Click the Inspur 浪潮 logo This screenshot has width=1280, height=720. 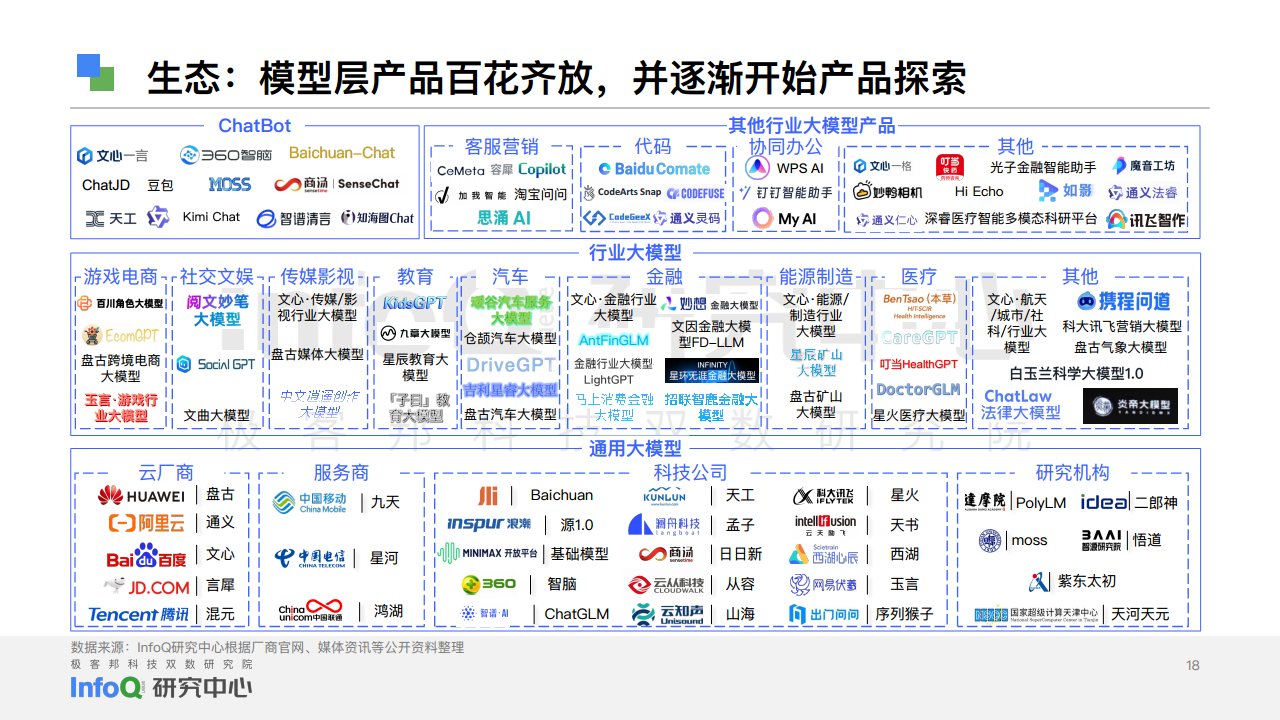coord(489,523)
